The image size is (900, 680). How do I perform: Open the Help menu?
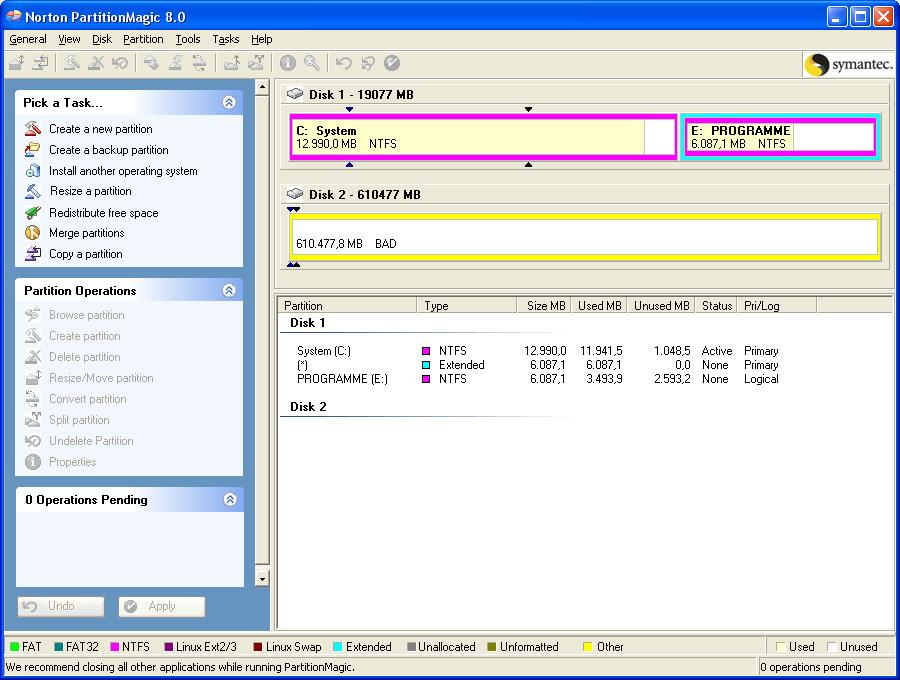coord(261,39)
